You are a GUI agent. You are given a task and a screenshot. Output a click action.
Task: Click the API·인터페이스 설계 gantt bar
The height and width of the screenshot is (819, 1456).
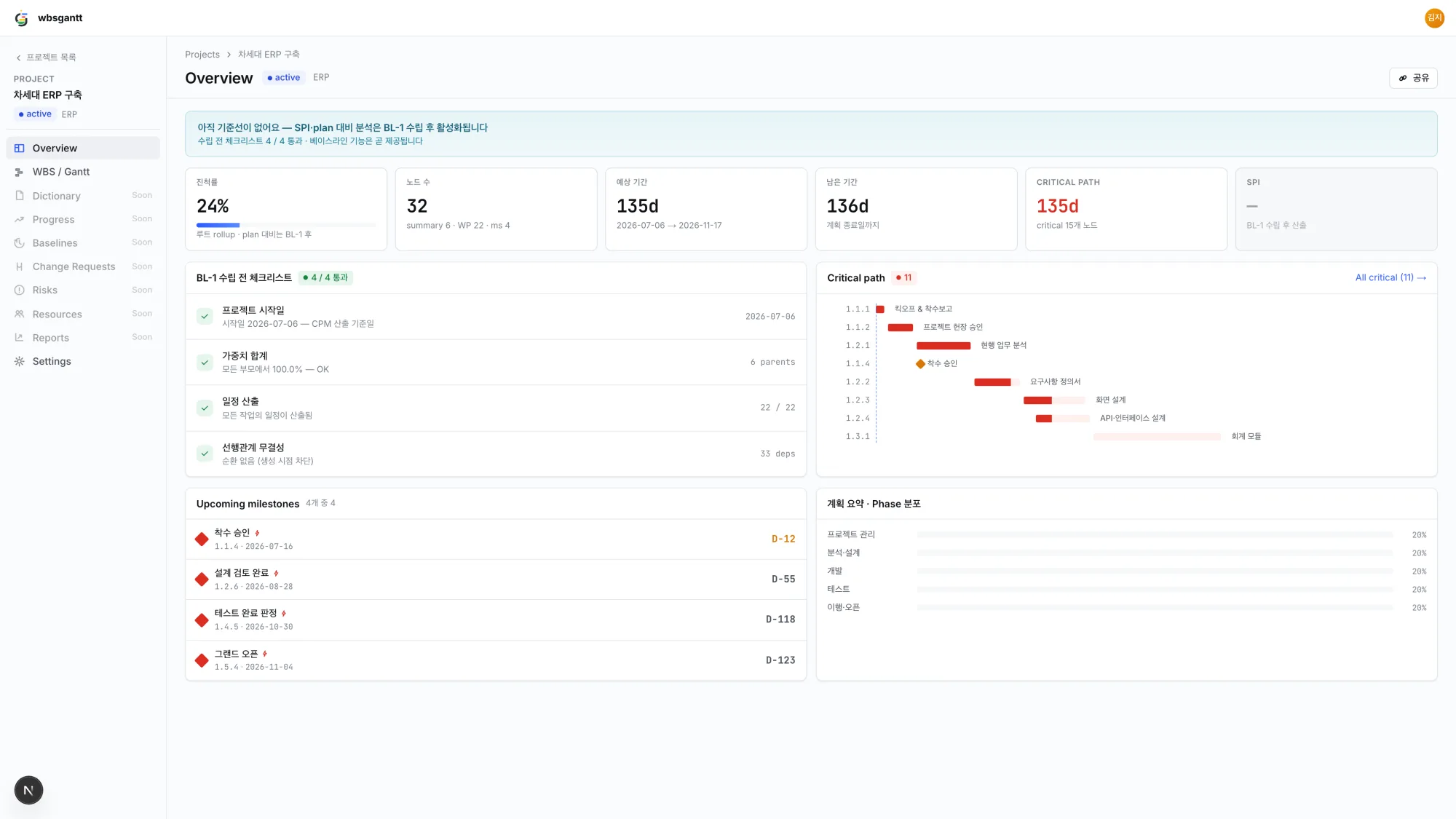(1063, 419)
